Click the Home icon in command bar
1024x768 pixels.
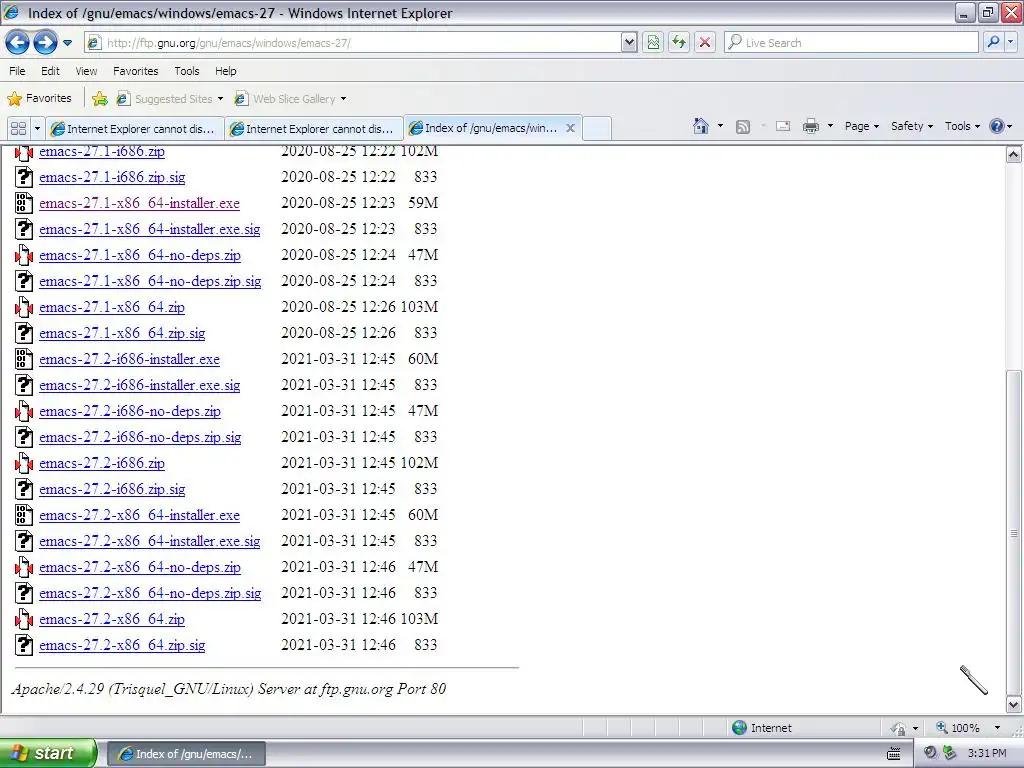point(701,126)
